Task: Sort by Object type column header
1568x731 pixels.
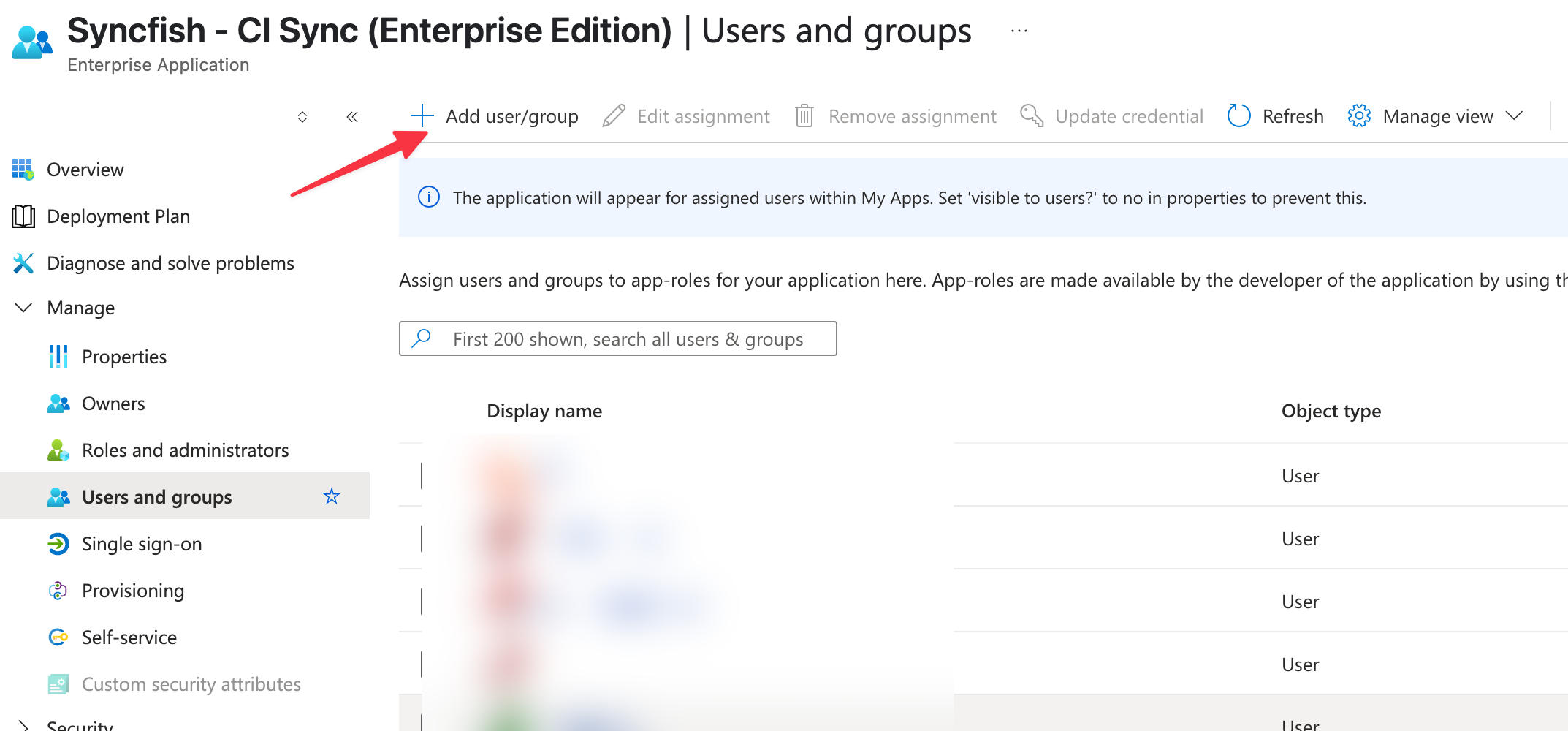Action: [x=1331, y=411]
